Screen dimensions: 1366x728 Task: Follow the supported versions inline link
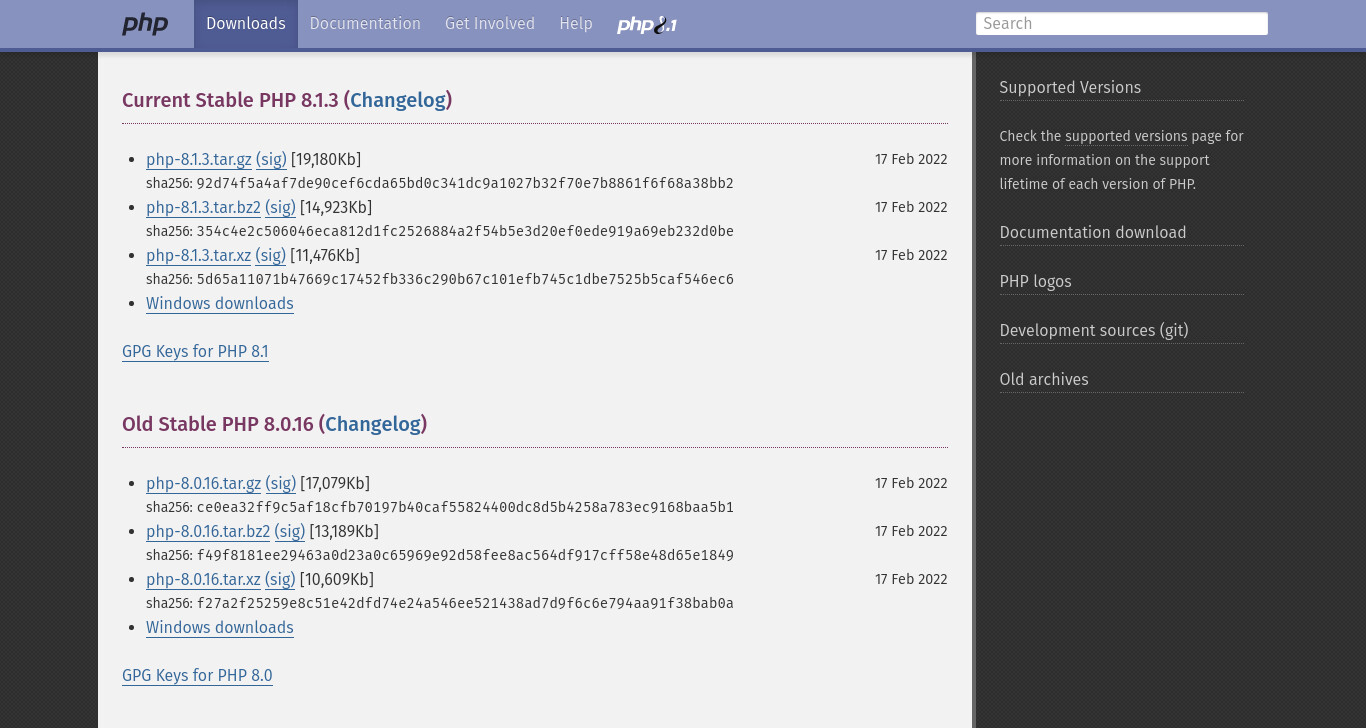[x=1126, y=137]
